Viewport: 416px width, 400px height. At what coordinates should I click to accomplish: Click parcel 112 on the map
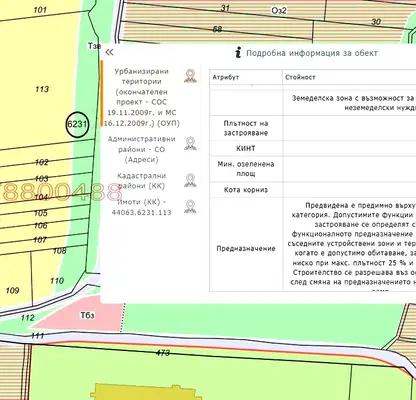pos(27,318)
